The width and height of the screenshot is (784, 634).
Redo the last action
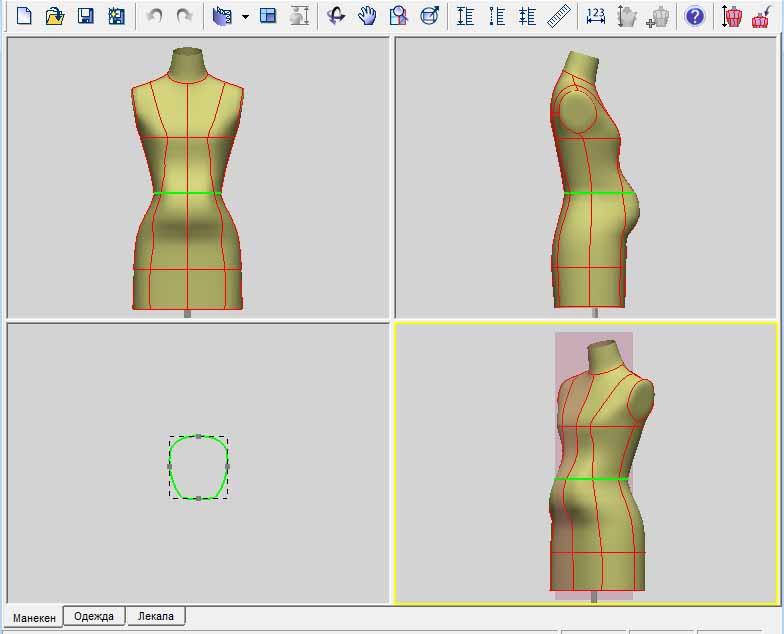[x=185, y=16]
